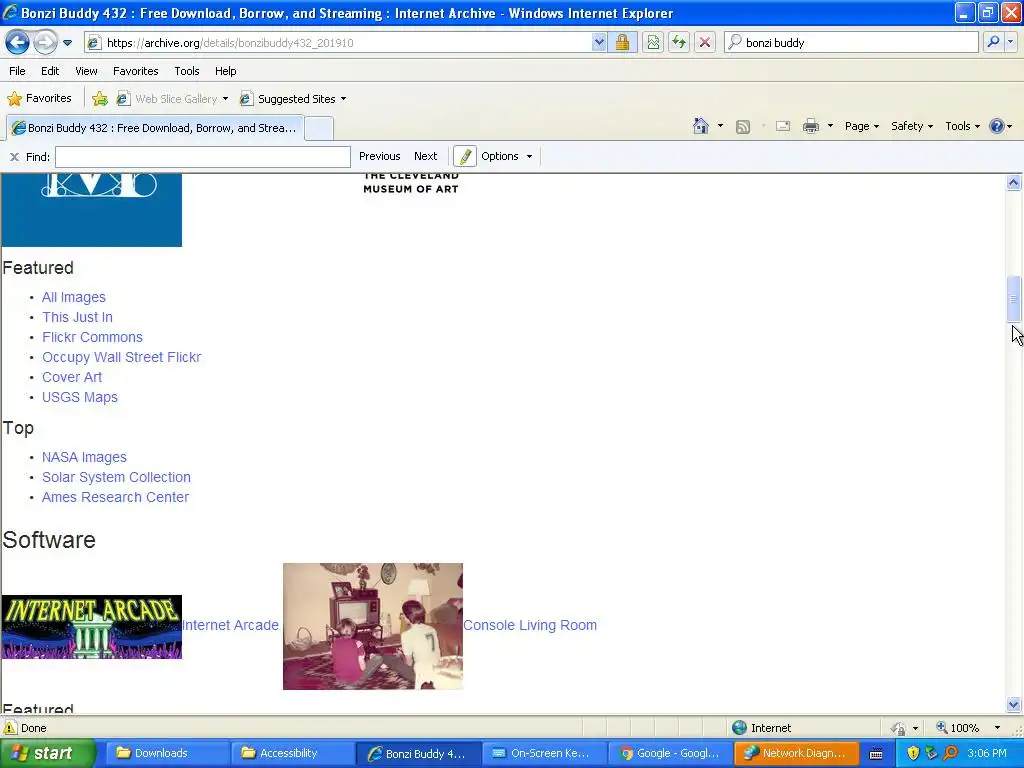
Task: Close the Find bar with X
Action: (x=14, y=157)
